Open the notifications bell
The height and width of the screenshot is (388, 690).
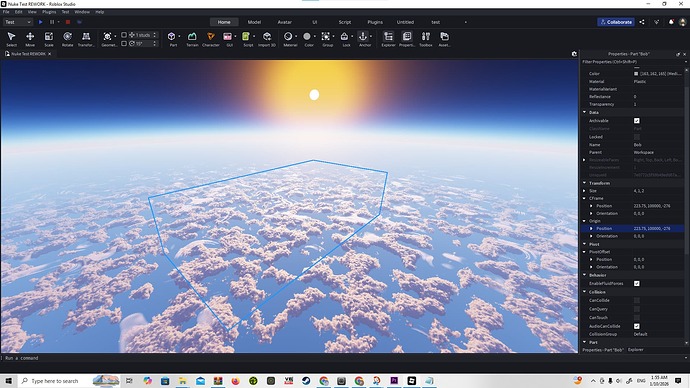pyautogui.click(x=671, y=22)
